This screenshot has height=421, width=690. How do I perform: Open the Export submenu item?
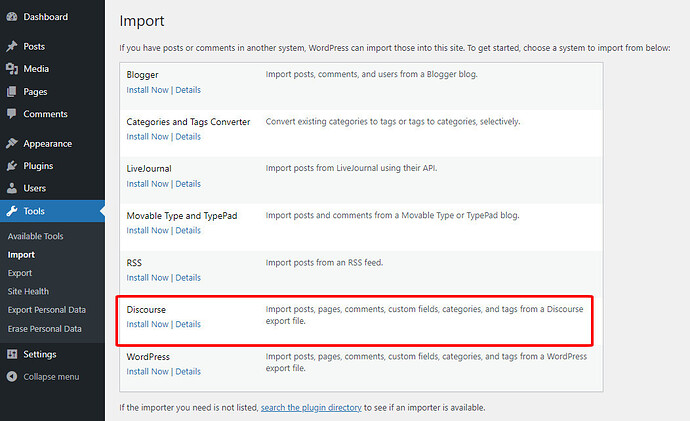(x=20, y=273)
